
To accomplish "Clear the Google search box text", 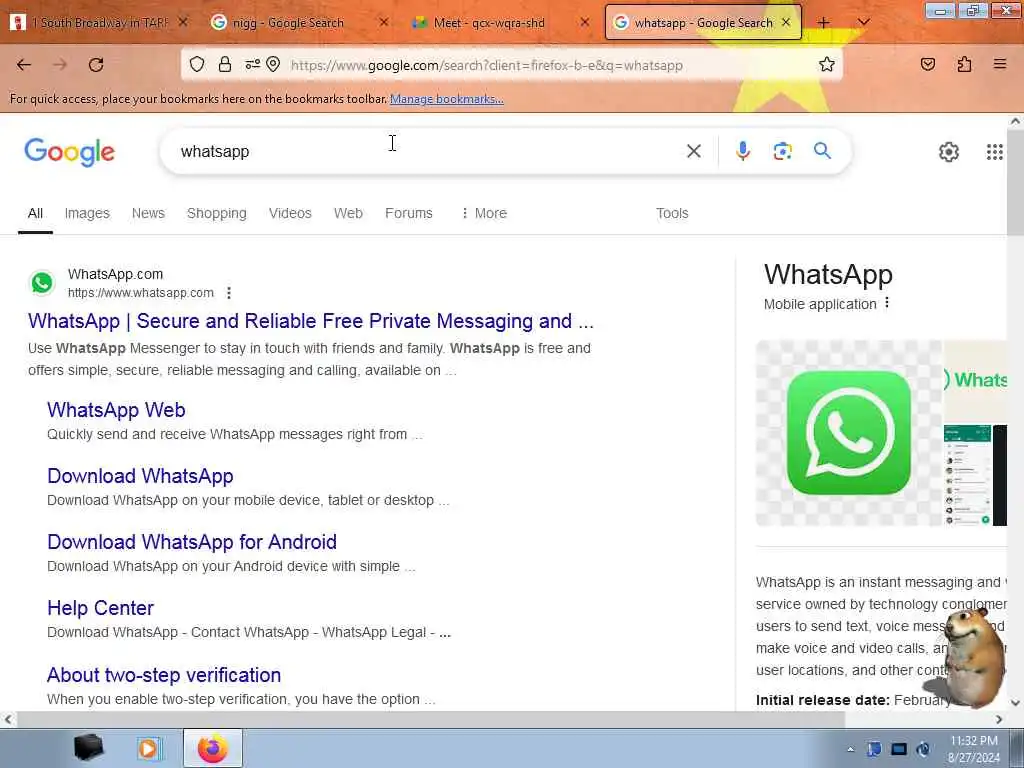I will click(694, 152).
